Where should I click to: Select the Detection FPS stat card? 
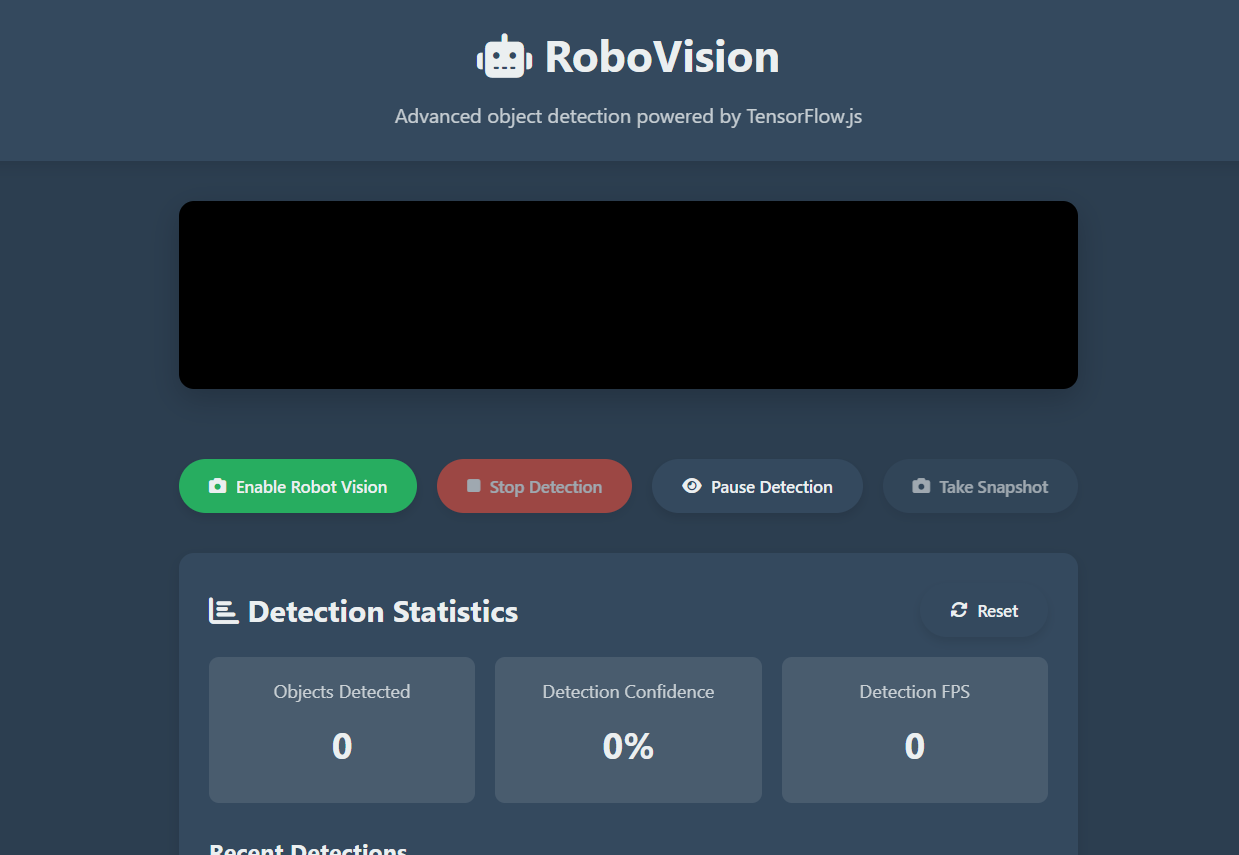coord(914,729)
